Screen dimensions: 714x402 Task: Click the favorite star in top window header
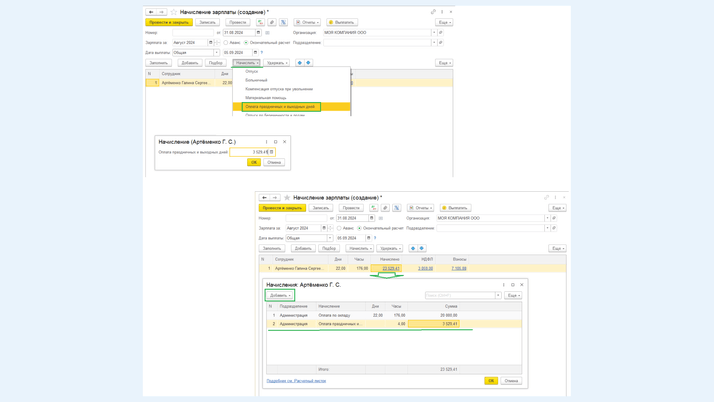[x=173, y=12]
